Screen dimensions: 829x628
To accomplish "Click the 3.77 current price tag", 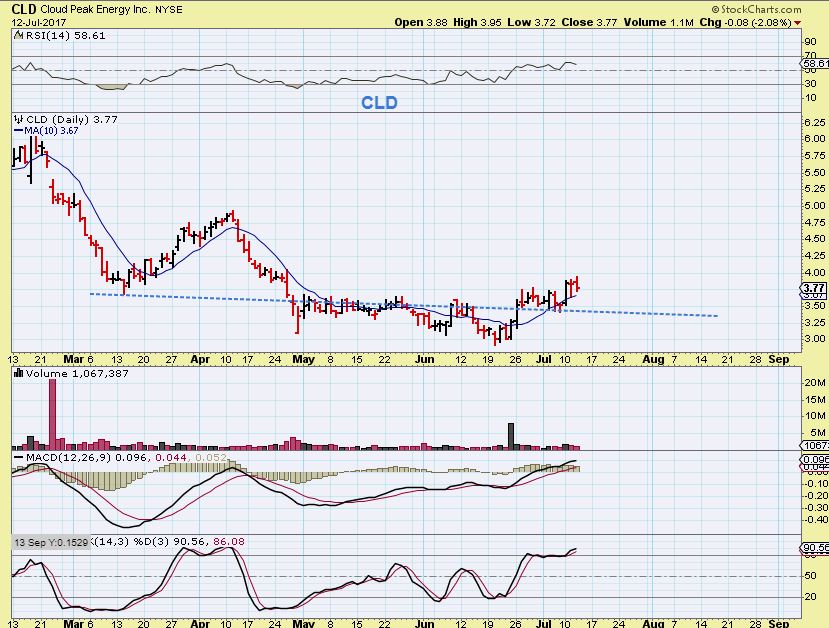I will coord(812,288).
